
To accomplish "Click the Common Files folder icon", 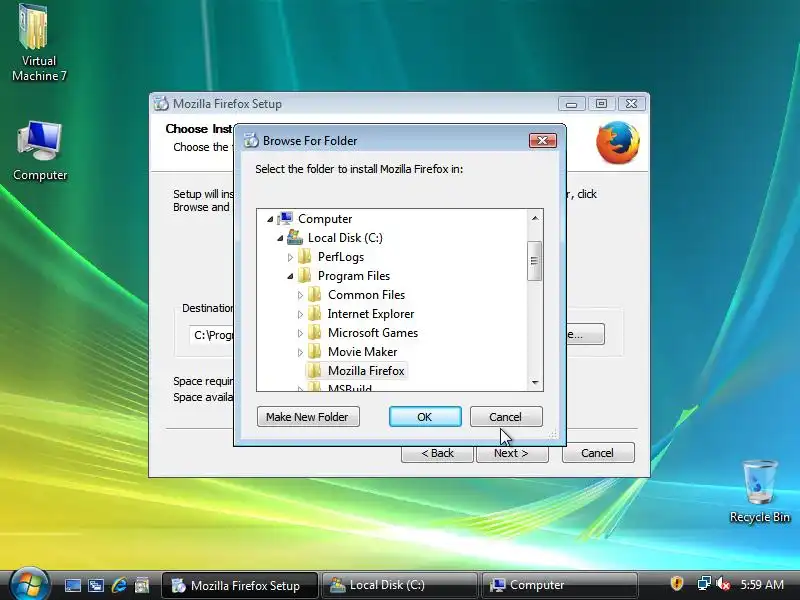I will click(315, 294).
